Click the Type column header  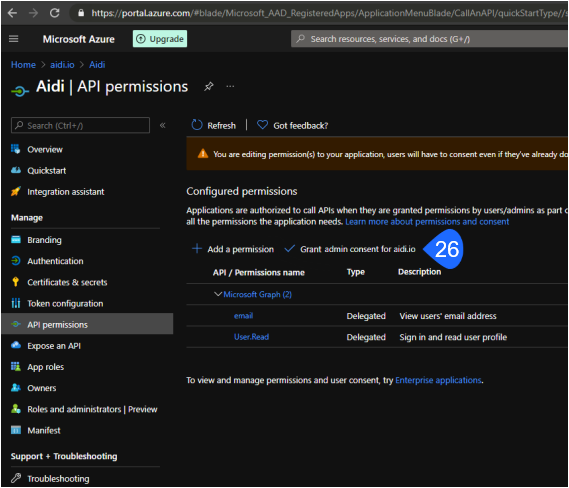[x=356, y=272]
